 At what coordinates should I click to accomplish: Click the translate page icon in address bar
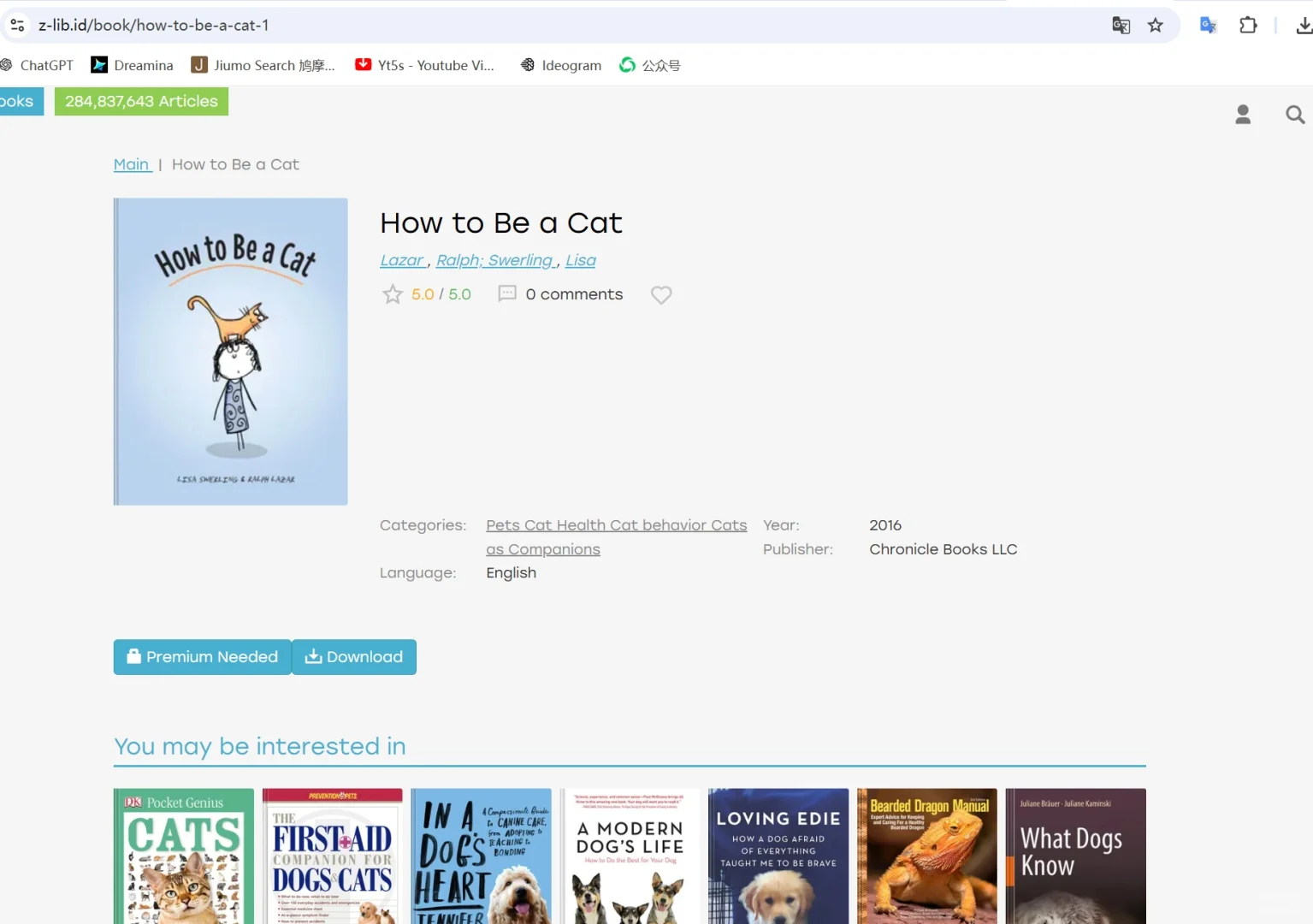[x=1121, y=25]
